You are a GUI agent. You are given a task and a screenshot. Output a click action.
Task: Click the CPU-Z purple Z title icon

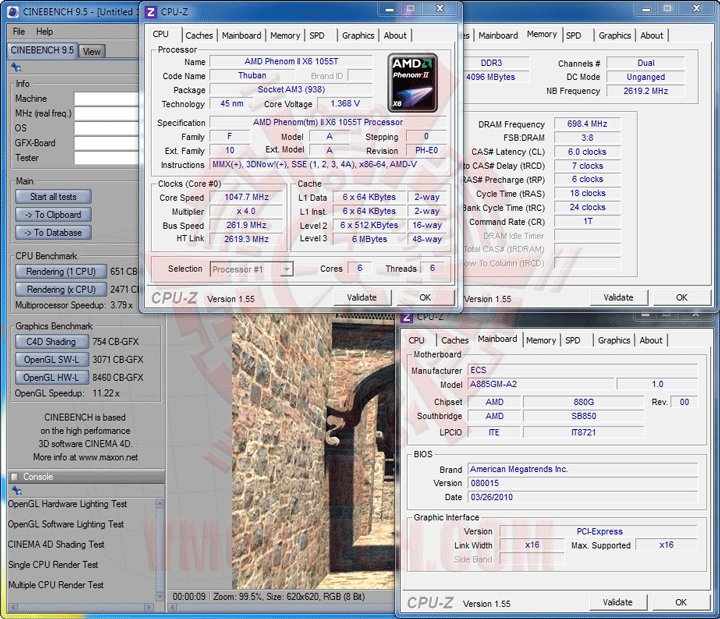[x=151, y=12]
